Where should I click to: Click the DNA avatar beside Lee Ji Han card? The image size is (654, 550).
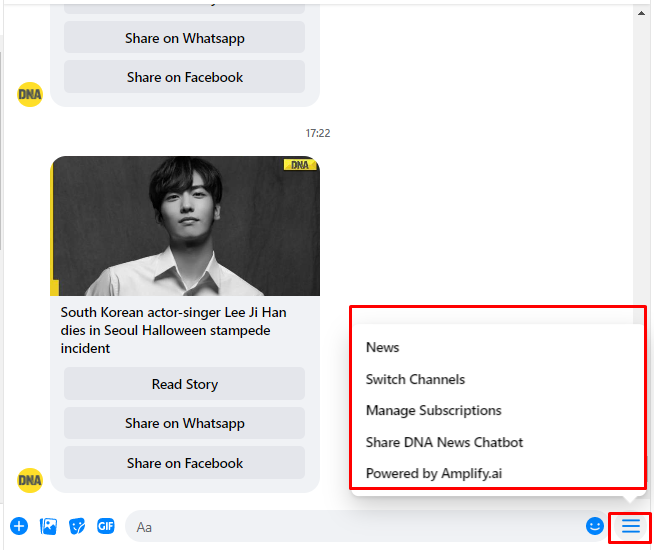30,480
